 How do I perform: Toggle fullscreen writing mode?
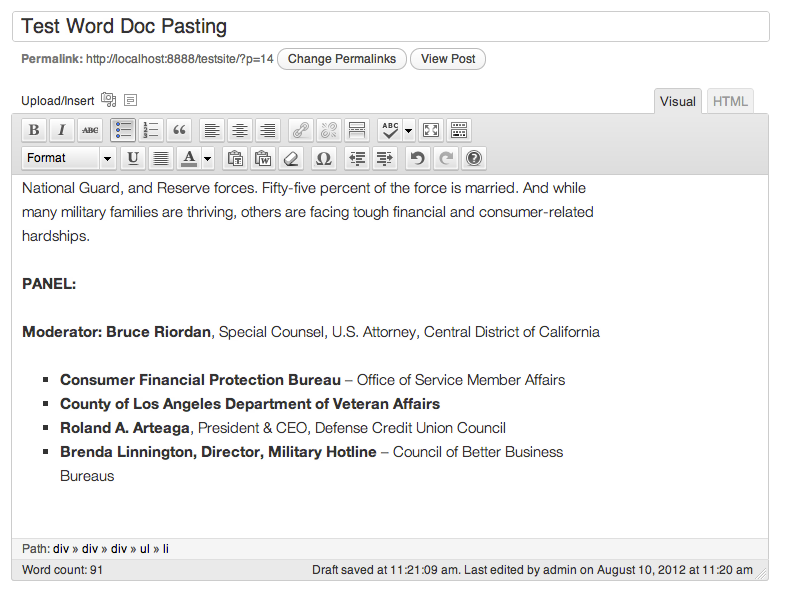click(431, 130)
